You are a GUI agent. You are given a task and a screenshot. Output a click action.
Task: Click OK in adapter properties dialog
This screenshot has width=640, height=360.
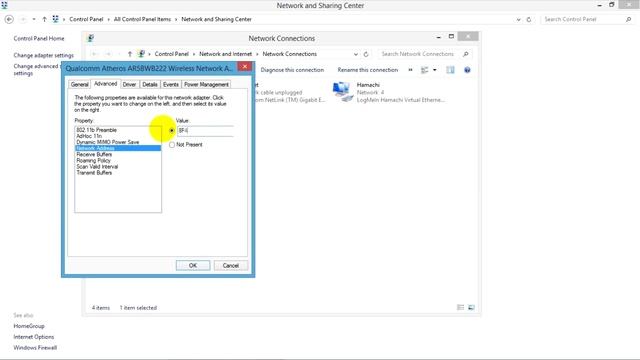[193, 265]
